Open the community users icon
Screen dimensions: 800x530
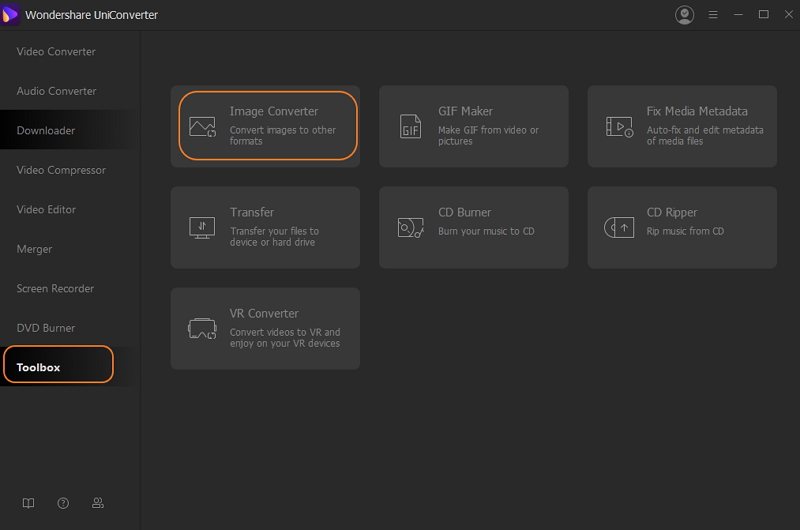click(98, 503)
